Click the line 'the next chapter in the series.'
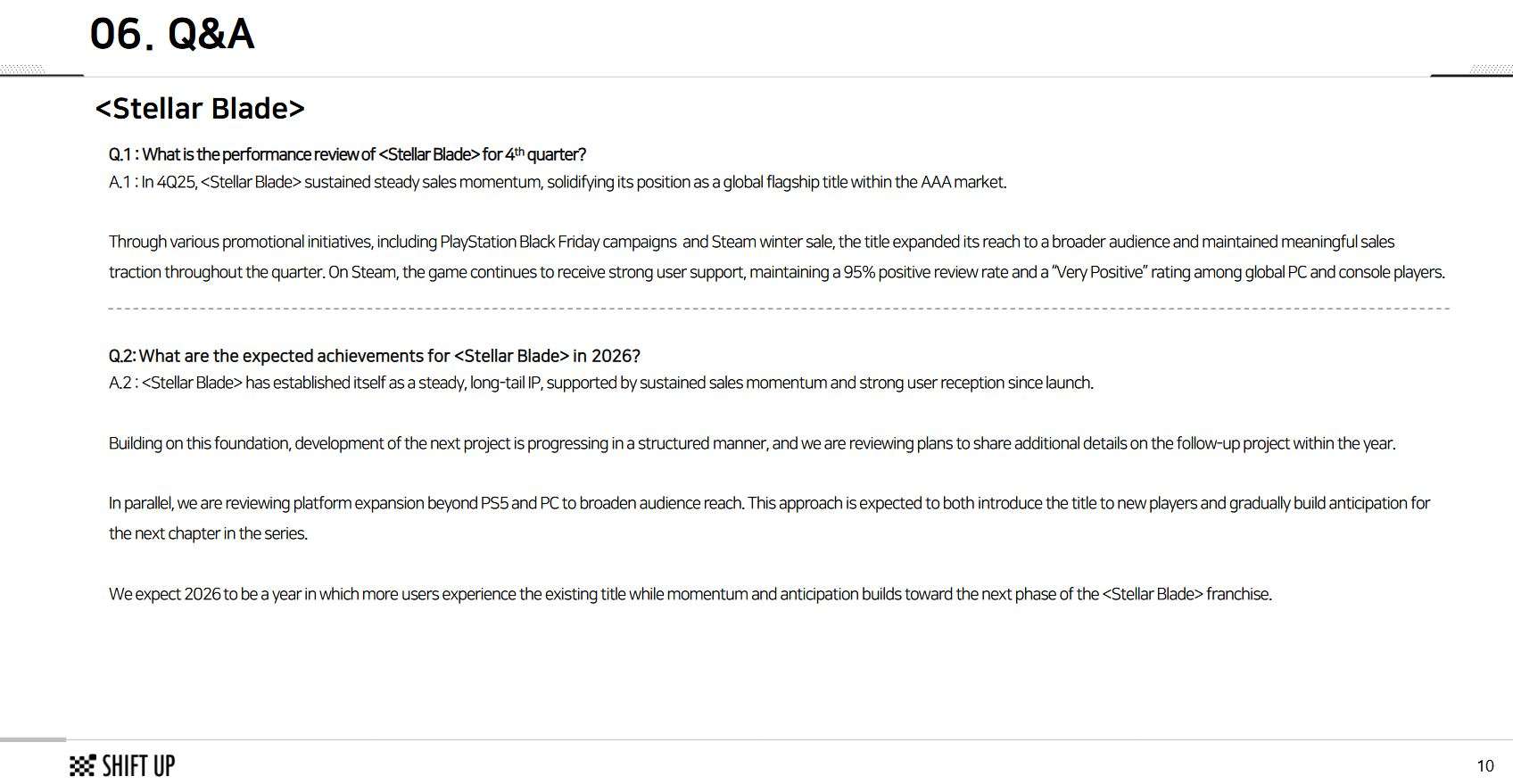The image size is (1513, 784). pyautogui.click(x=208, y=533)
